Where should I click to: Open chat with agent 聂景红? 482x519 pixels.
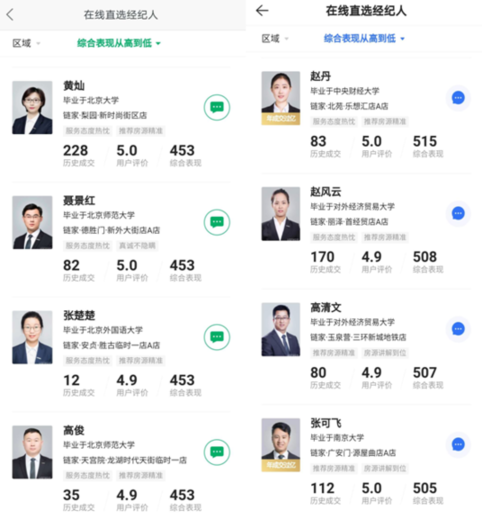tap(217, 222)
